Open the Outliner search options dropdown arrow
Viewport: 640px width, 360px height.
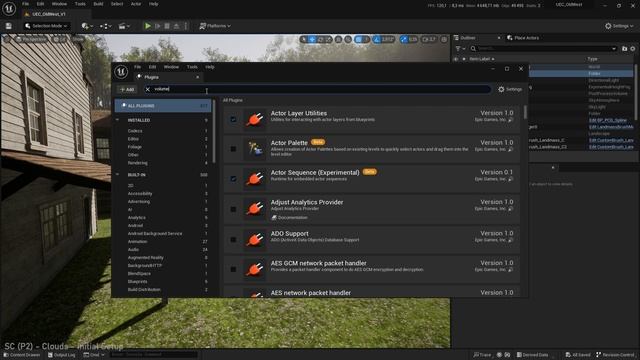point(614,49)
